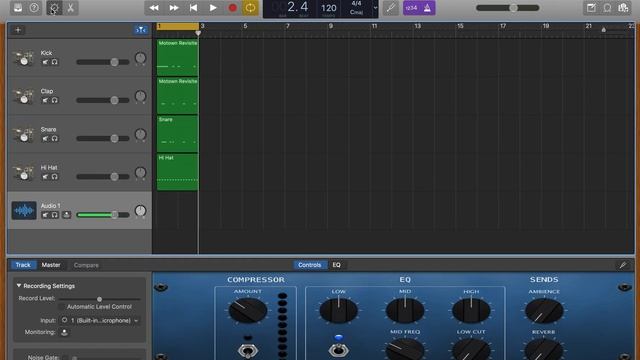Open the Input source dropdown
The width and height of the screenshot is (640, 360).
click(x=105, y=320)
